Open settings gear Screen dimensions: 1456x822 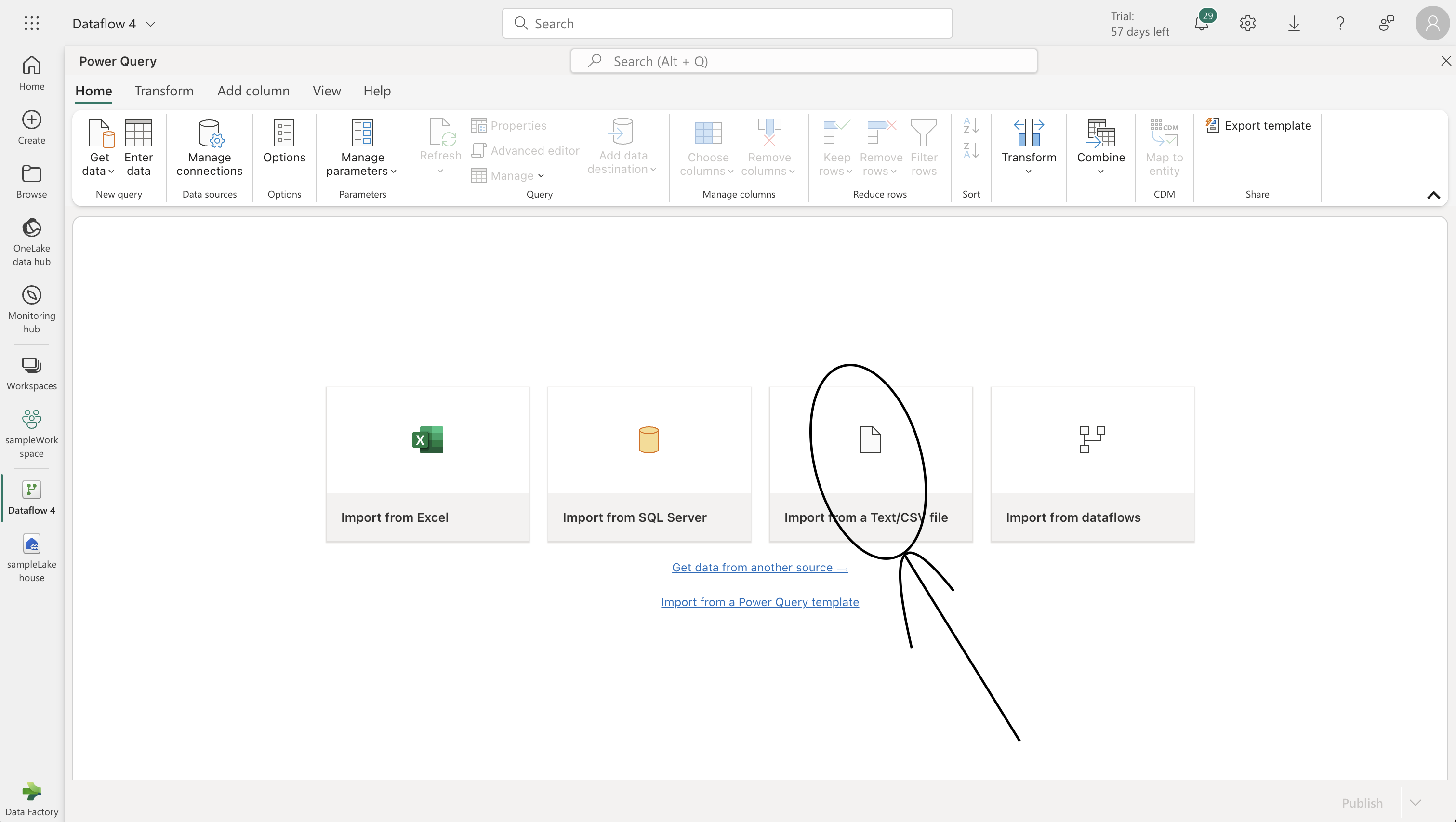point(1248,23)
